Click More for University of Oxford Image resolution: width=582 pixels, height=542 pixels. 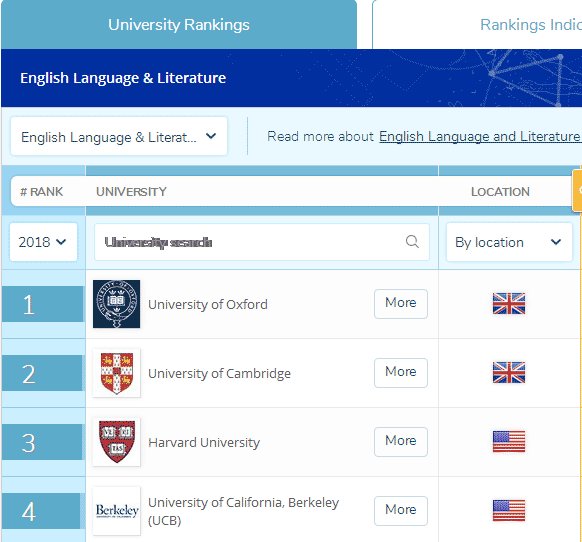(x=401, y=304)
